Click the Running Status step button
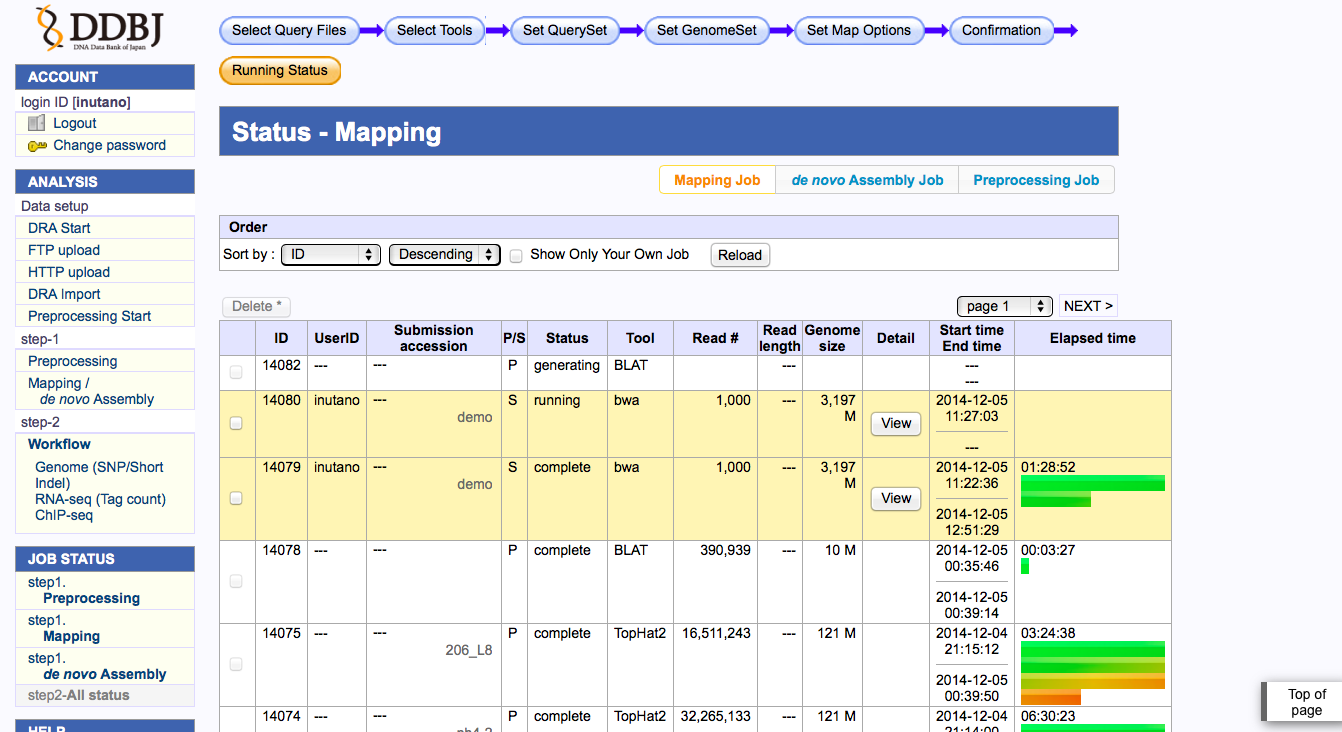Viewport: 1342px width, 732px height. tap(280, 70)
